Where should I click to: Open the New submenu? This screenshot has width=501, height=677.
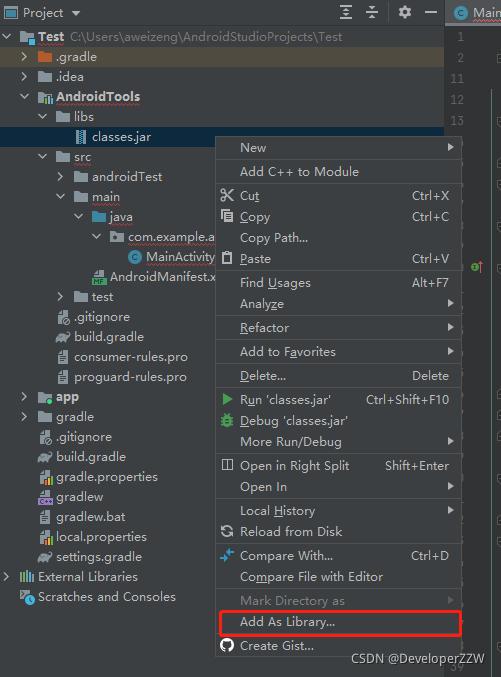coord(339,148)
